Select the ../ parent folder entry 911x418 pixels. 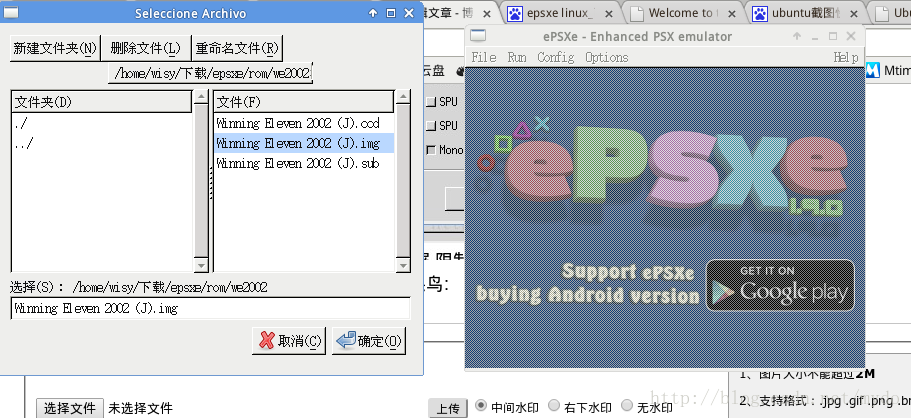(102, 143)
